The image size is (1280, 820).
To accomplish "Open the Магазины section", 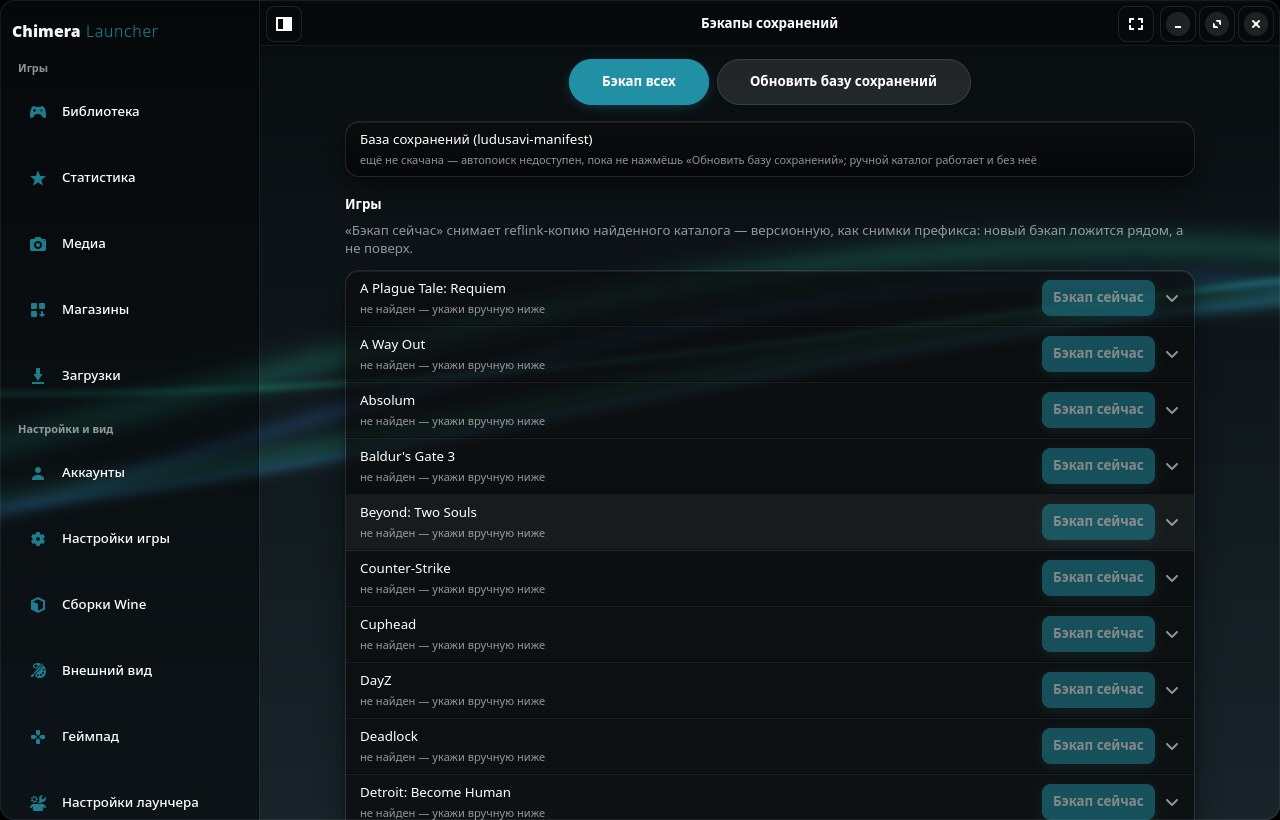I will pyautogui.click(x=130, y=310).
